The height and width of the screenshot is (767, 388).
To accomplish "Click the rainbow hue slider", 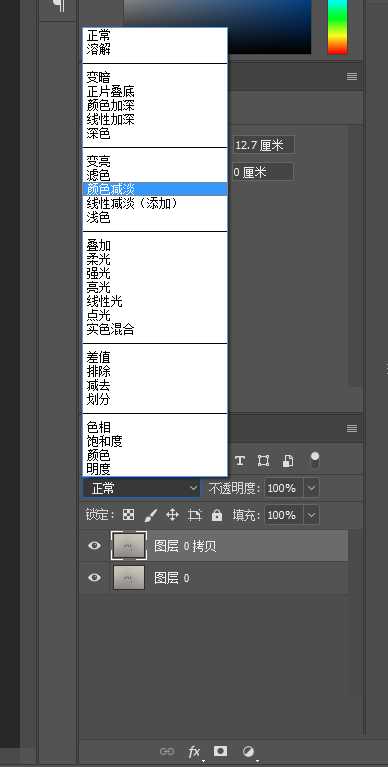I will point(338,26).
